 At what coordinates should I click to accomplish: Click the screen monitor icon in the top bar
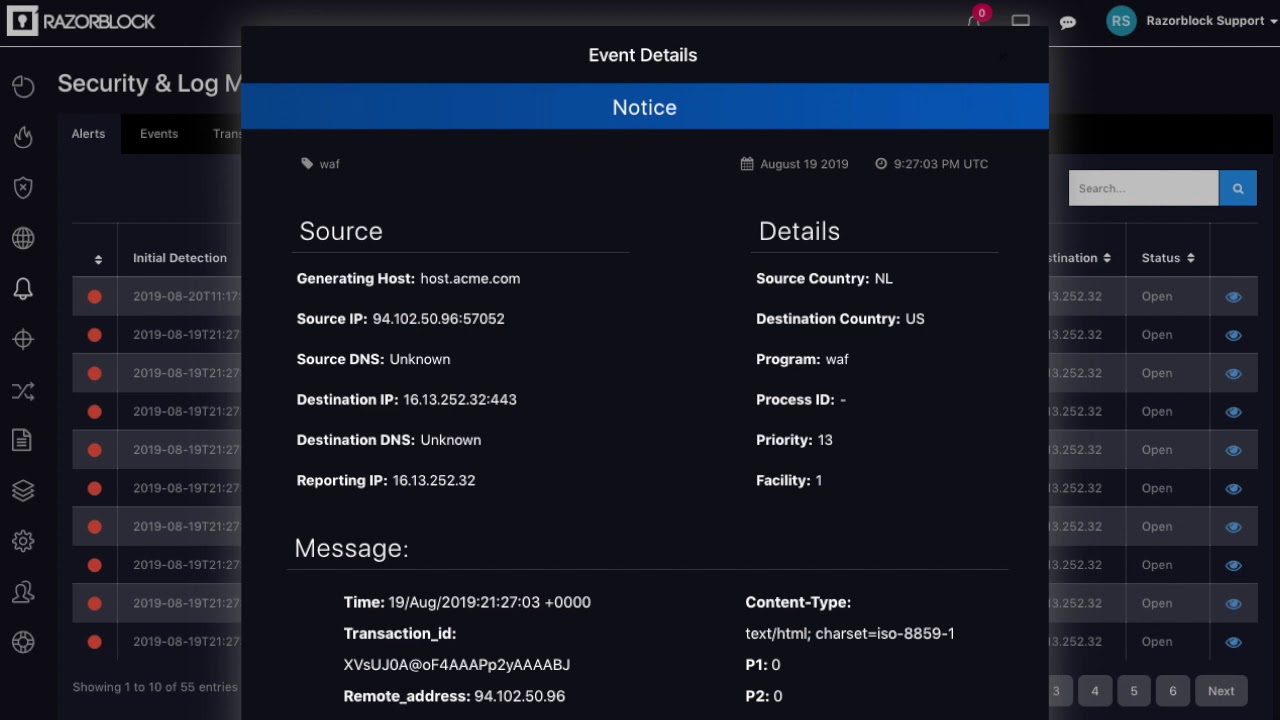click(x=1020, y=21)
